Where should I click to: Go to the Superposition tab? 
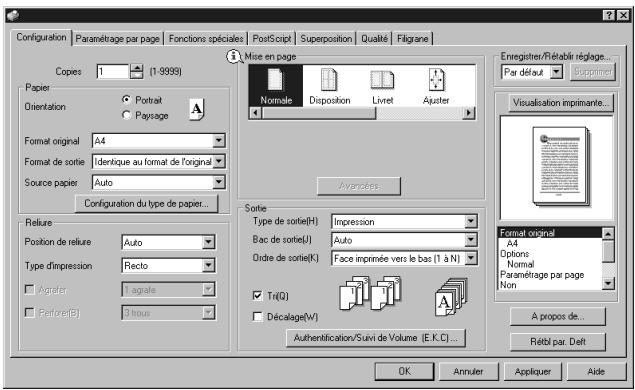326,39
